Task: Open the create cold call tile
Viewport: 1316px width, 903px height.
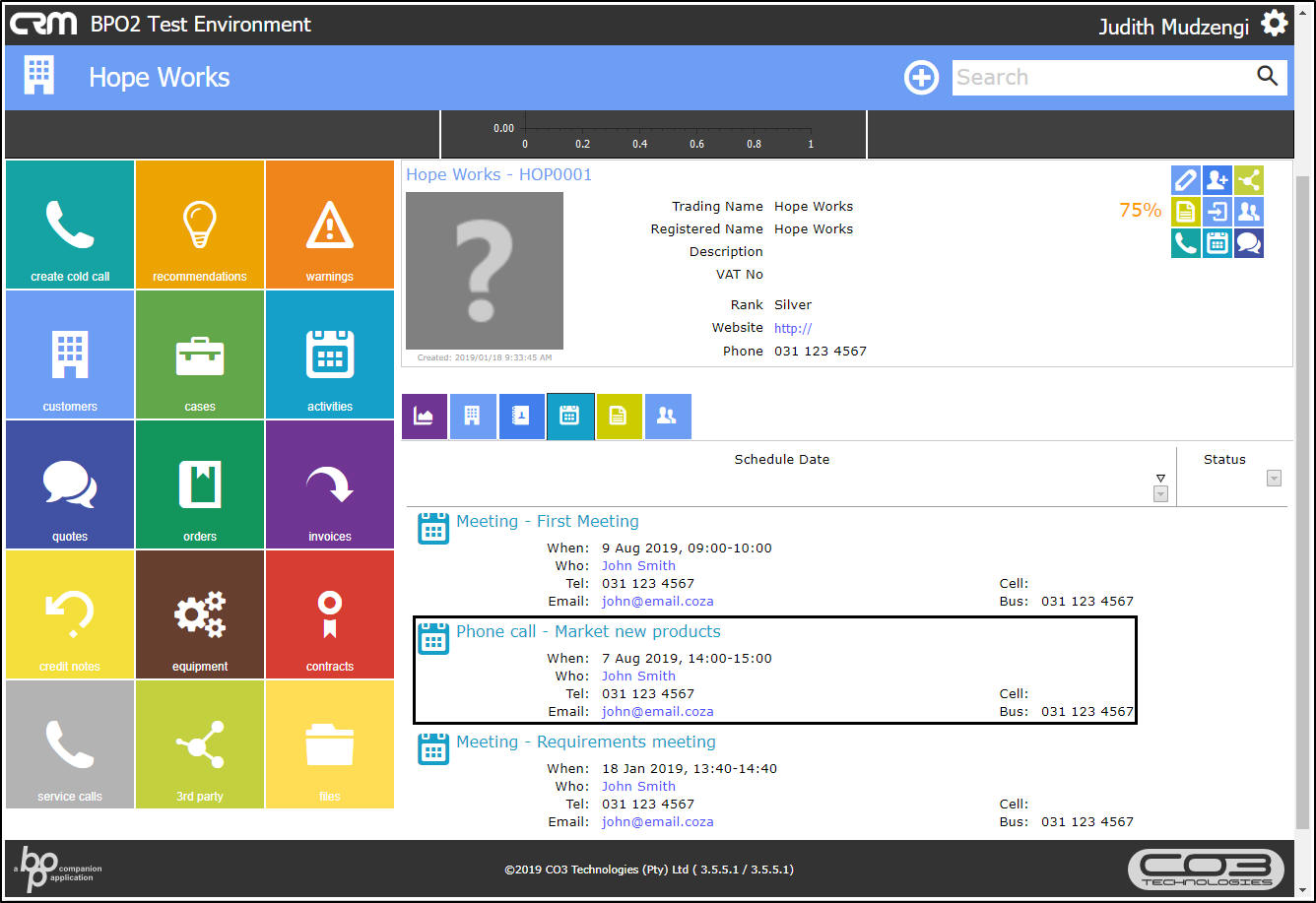Action: pos(70,225)
